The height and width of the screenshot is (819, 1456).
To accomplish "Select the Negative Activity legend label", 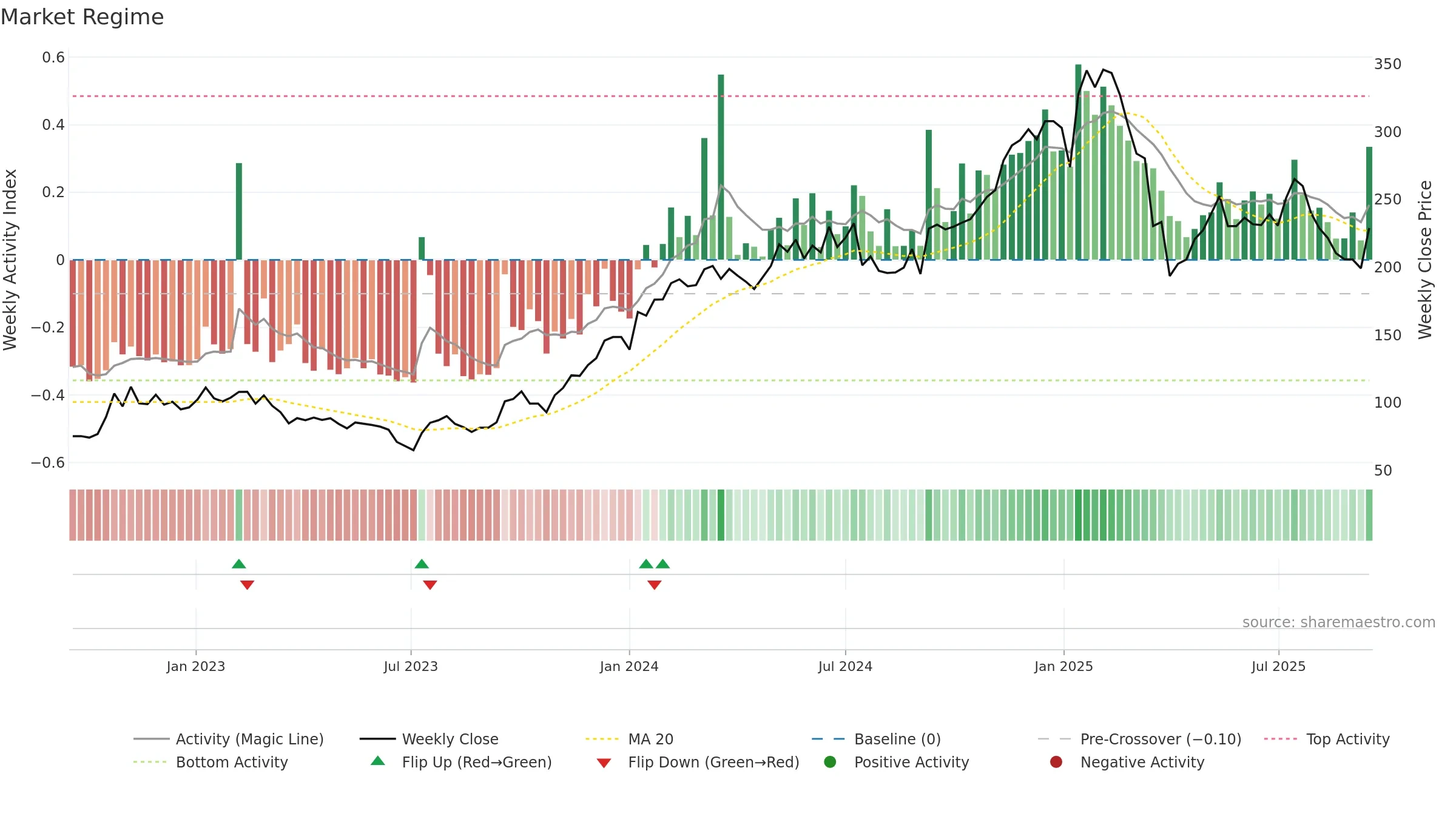I will coord(1142,762).
